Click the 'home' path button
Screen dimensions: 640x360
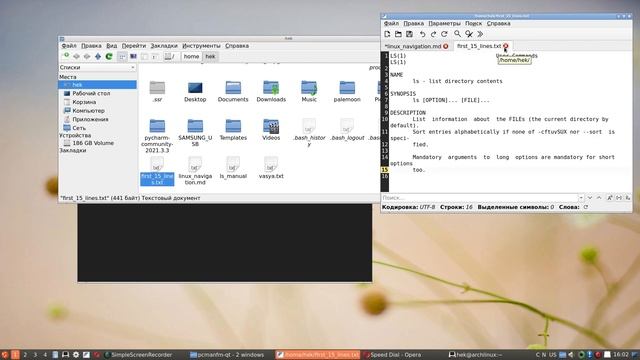[x=191, y=56]
